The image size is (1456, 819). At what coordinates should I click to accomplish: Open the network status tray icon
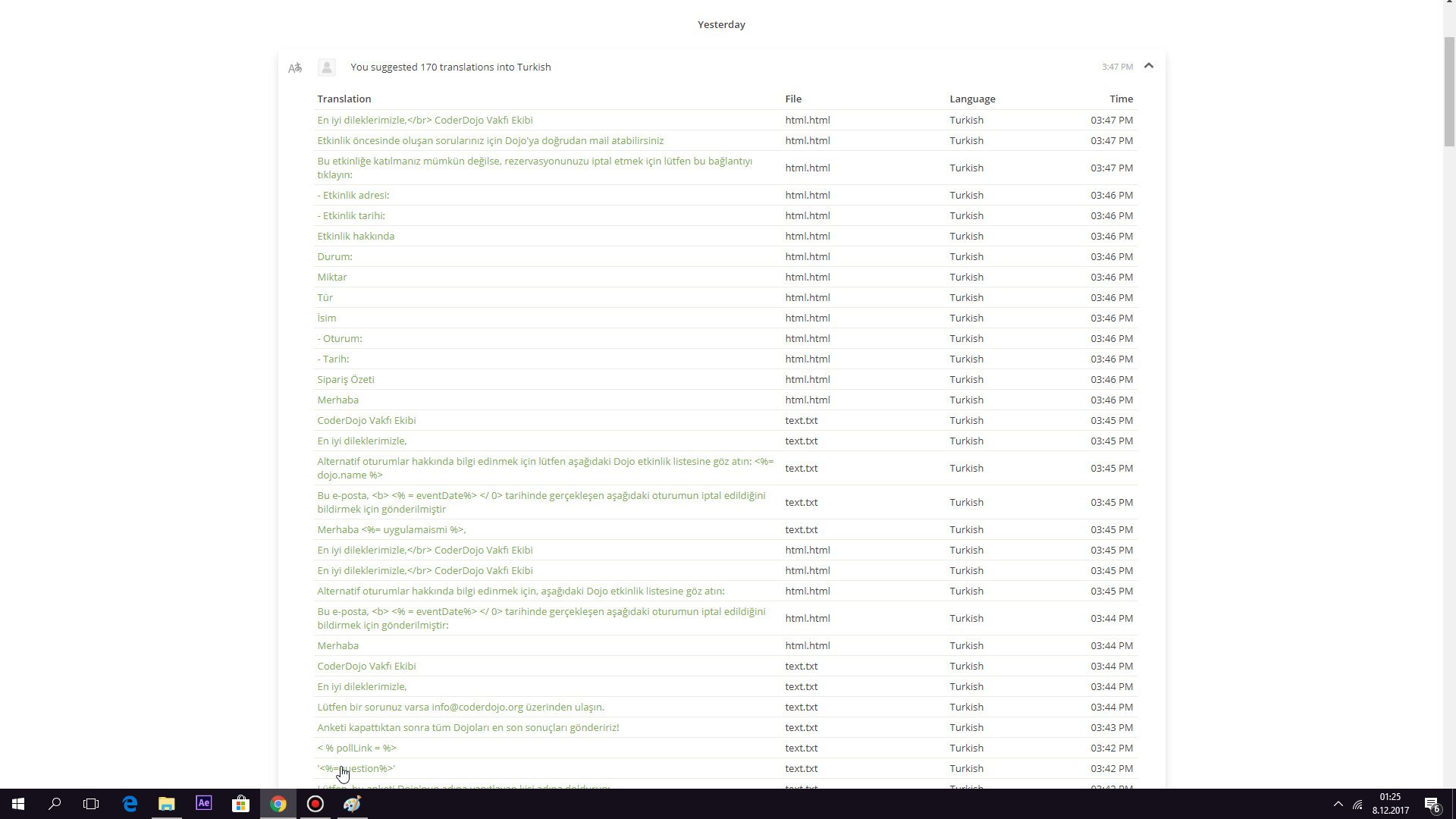[x=1357, y=804]
